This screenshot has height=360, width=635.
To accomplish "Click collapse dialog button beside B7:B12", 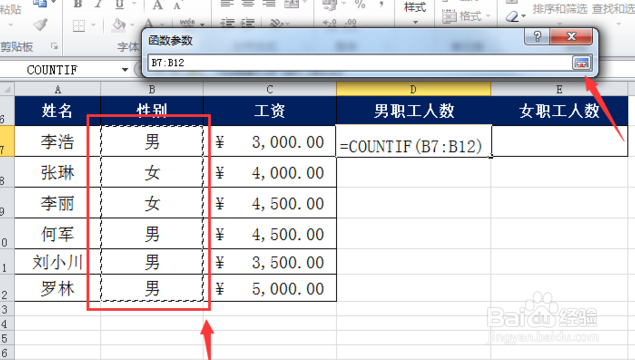I will coord(581,63).
